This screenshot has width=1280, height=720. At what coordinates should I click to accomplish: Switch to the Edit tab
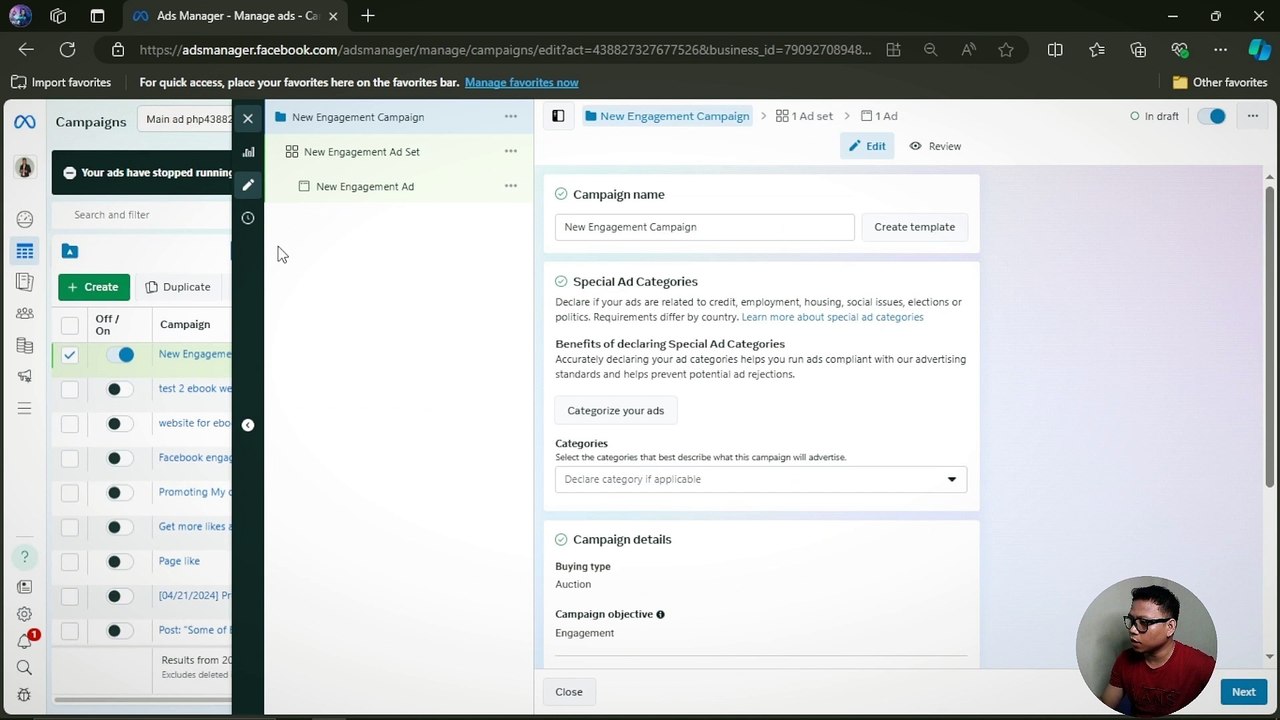click(867, 146)
